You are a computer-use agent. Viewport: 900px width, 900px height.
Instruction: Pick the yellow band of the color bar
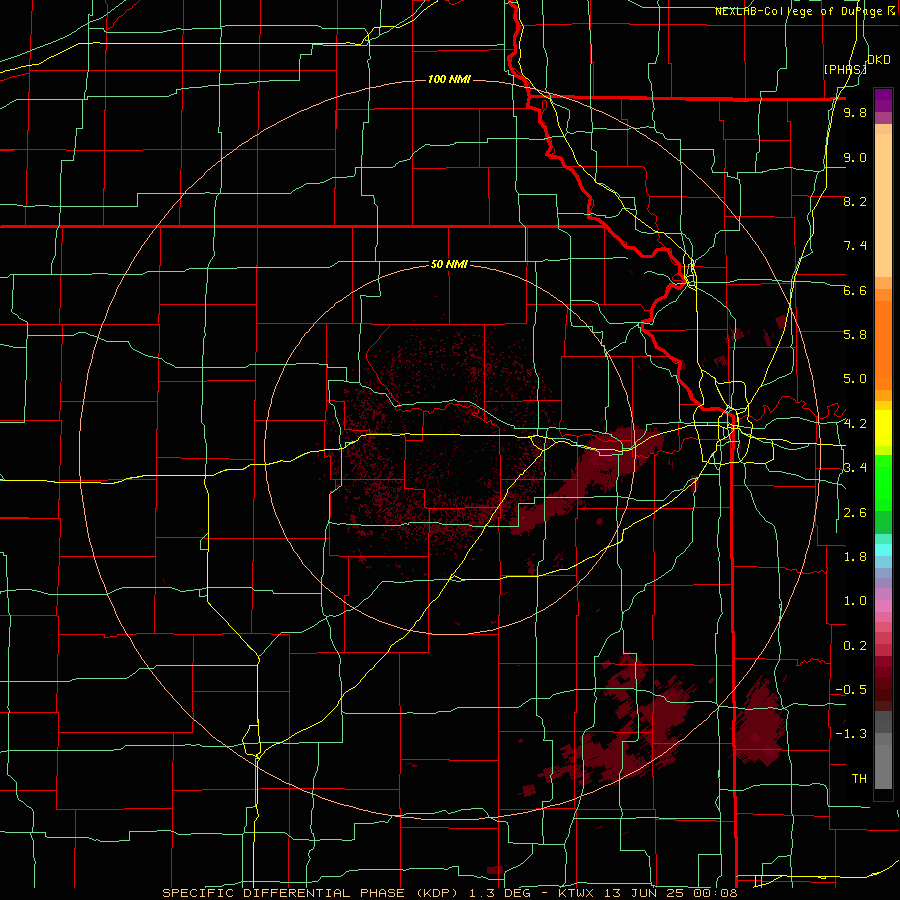click(883, 428)
